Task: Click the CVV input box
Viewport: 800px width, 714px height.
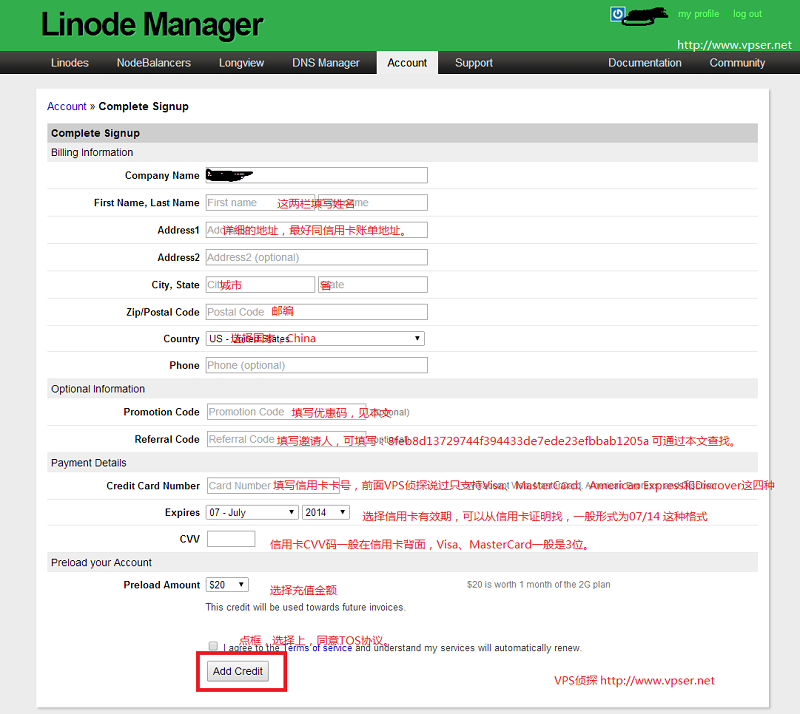Action: (231, 539)
